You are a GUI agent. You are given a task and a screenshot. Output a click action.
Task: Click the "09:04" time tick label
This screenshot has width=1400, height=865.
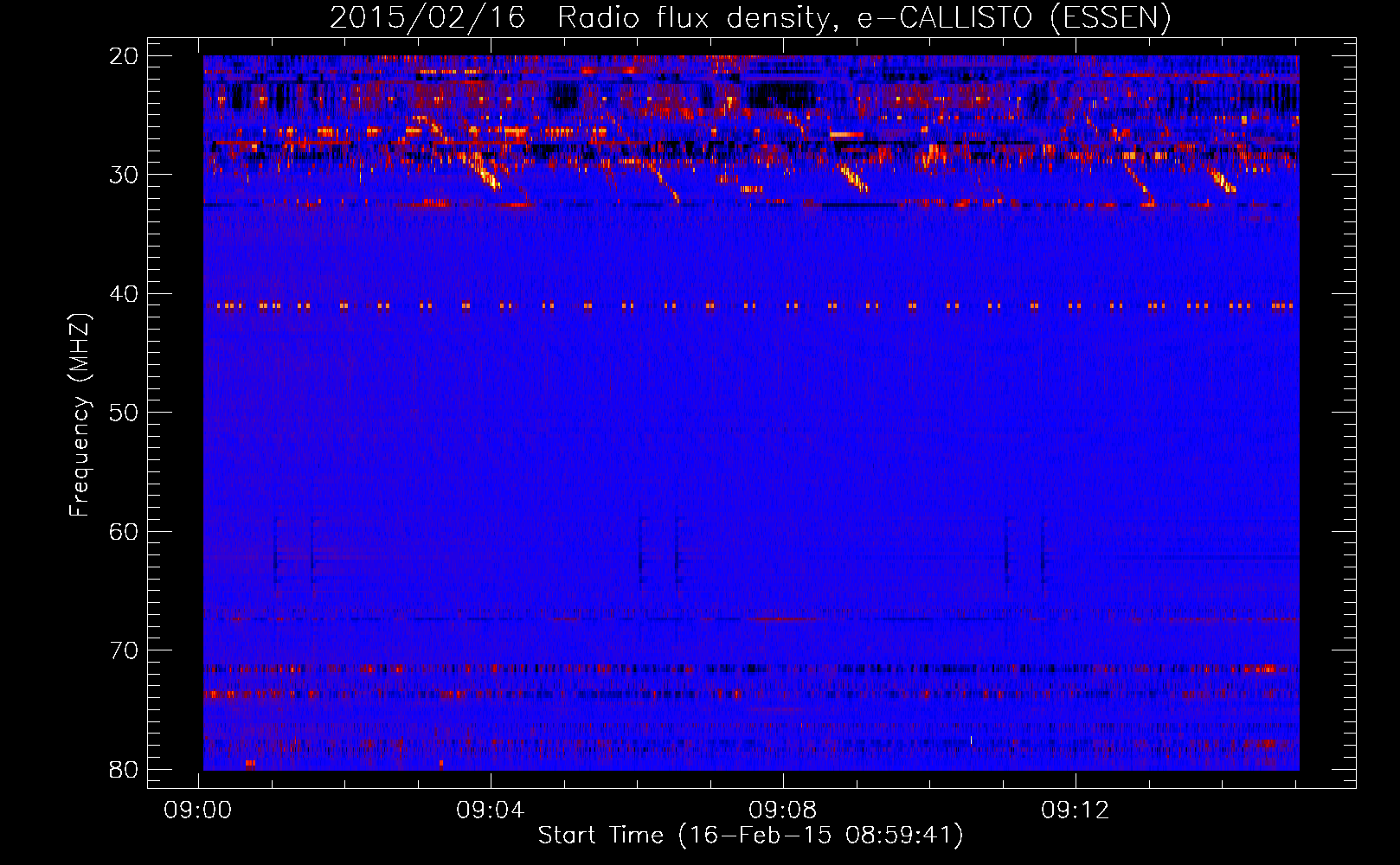(491, 811)
